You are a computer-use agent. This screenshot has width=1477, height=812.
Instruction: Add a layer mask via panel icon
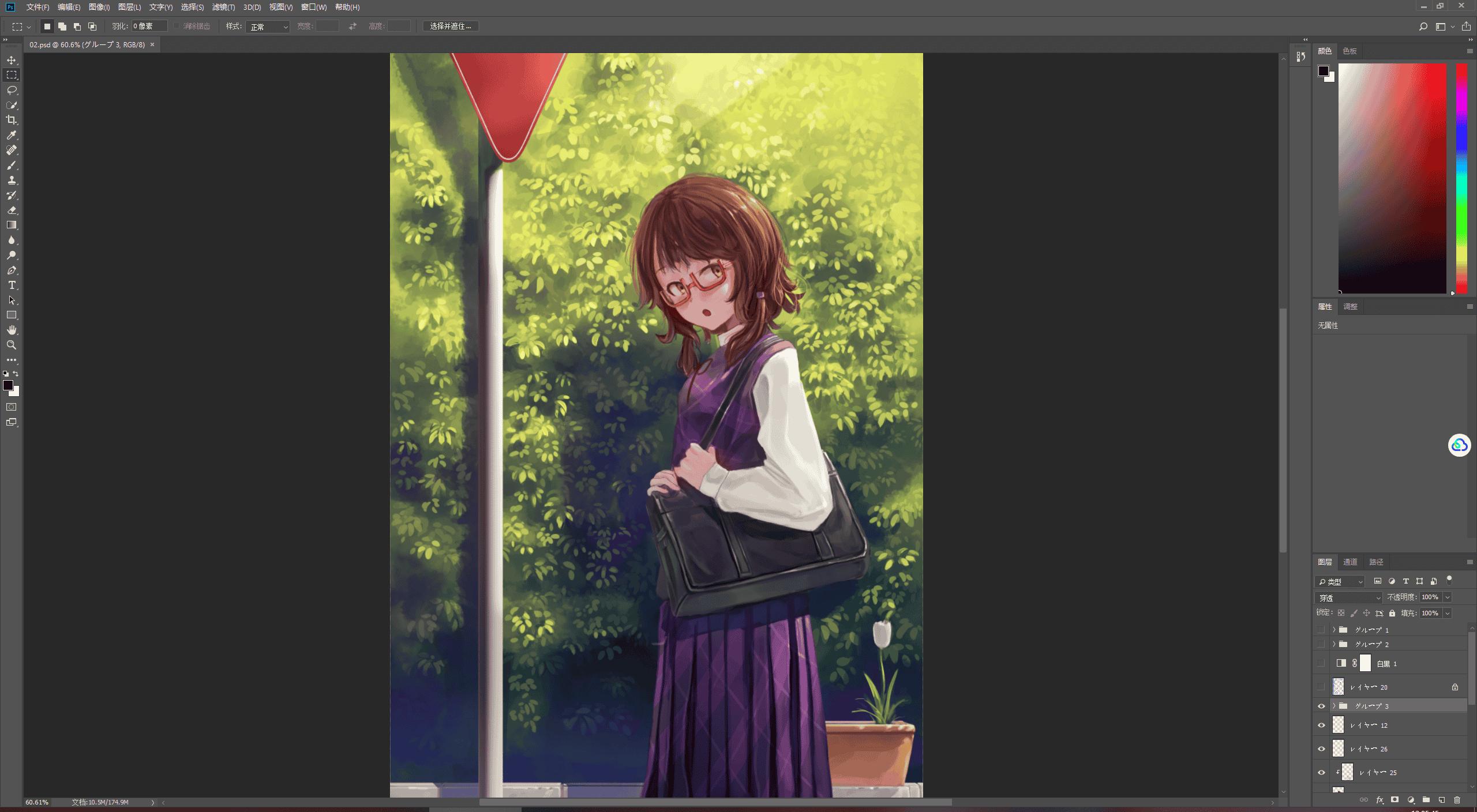(x=1394, y=800)
